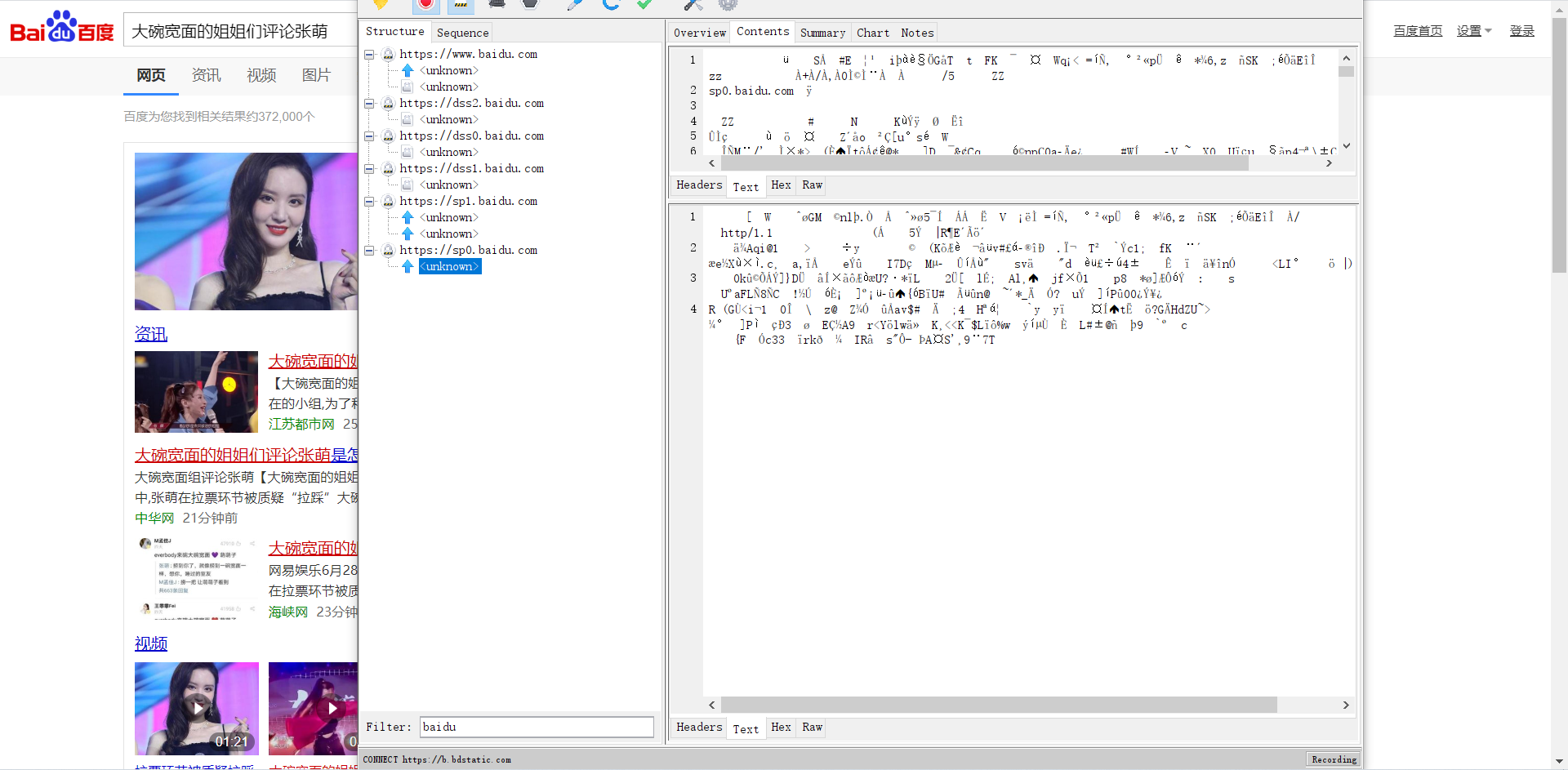This screenshot has width=1568, height=770.
Task: Click the green checkmark Validate icon
Action: click(644, 4)
